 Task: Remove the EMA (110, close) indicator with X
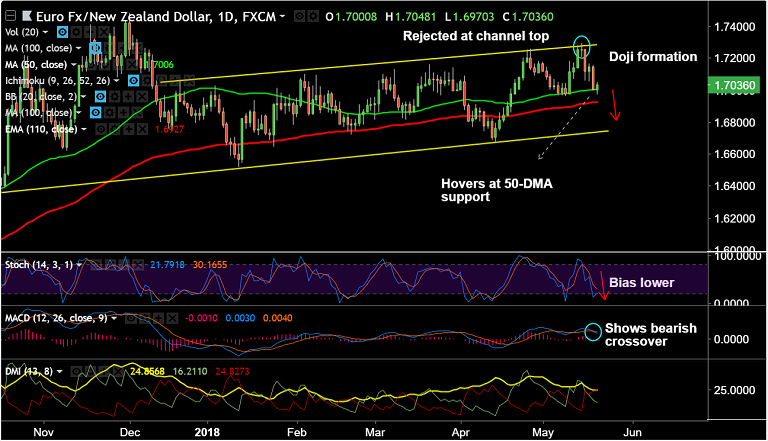point(142,129)
